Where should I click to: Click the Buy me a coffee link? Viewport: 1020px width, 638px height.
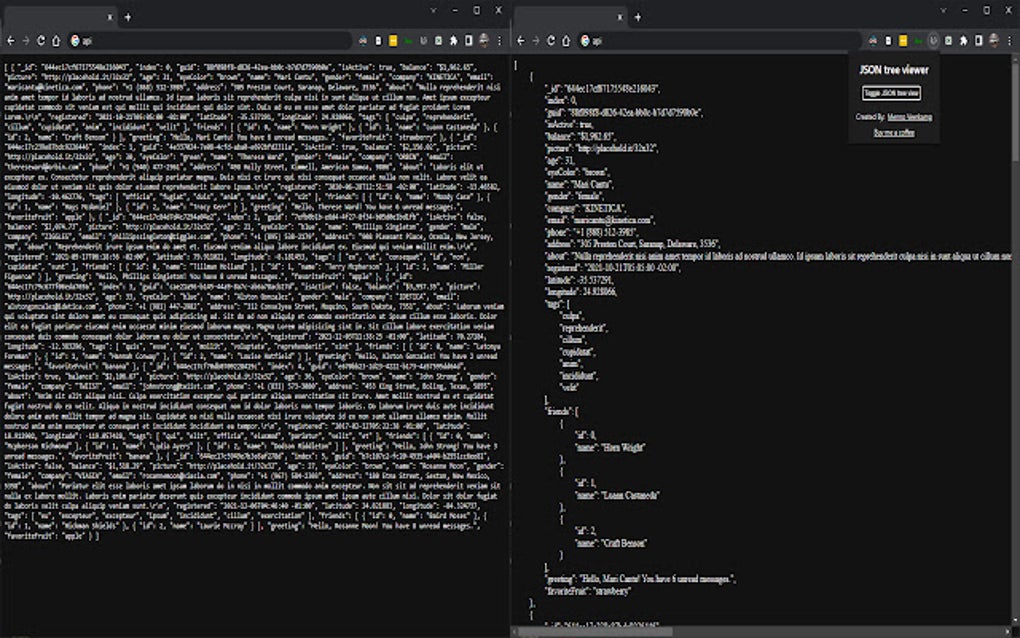(895, 130)
